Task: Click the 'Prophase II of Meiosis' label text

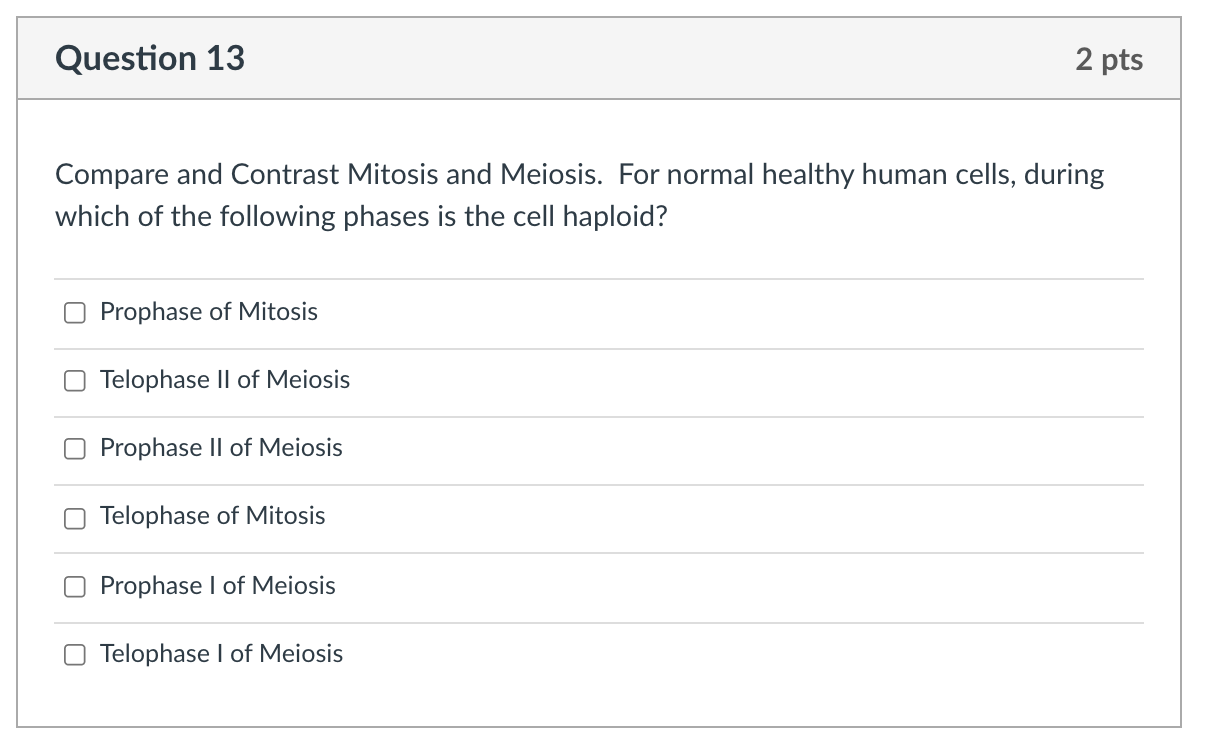Action: click(221, 448)
